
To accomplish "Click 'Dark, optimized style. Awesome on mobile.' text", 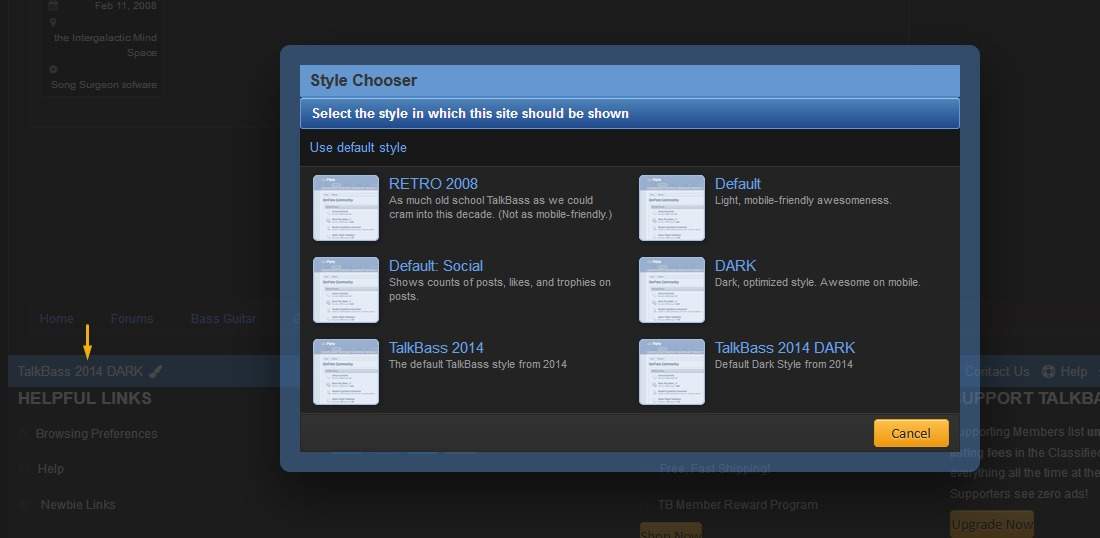I will [817, 282].
